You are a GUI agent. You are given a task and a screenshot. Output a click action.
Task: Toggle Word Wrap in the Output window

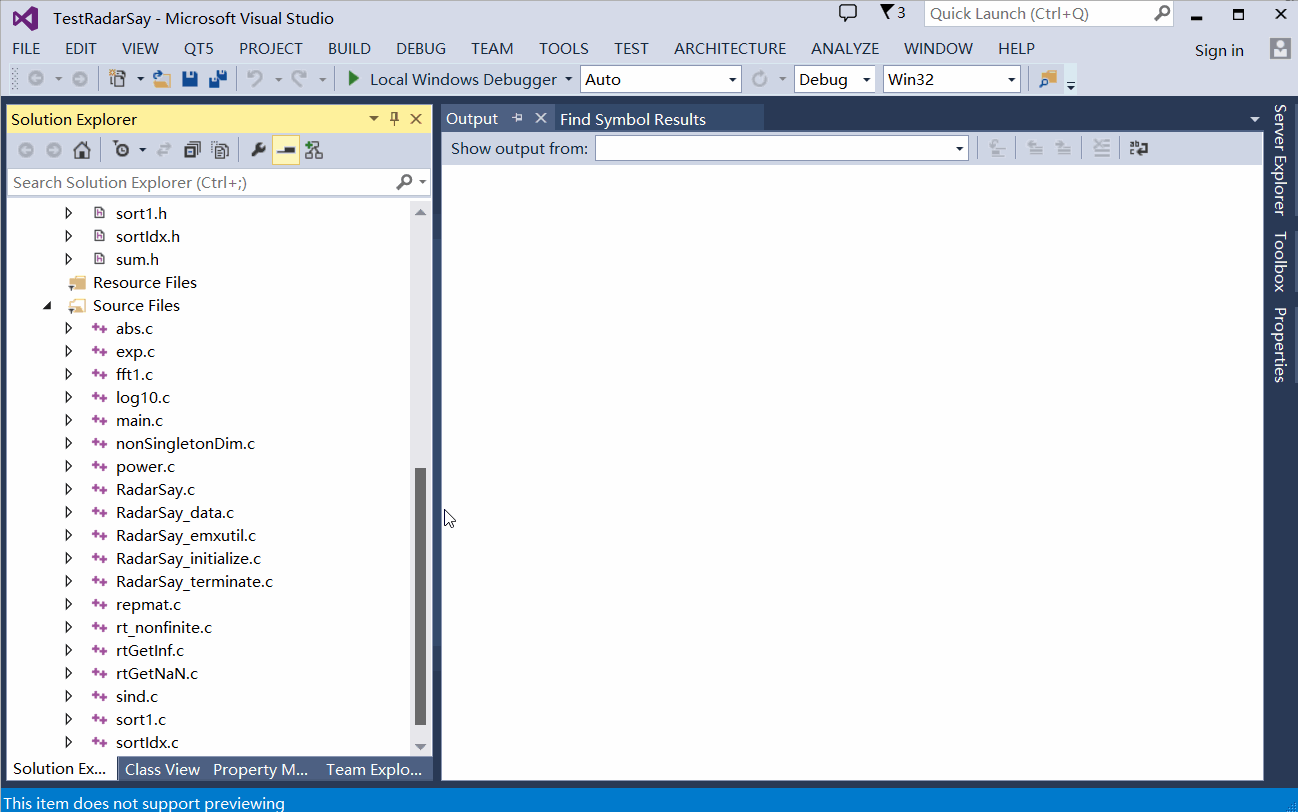pos(1138,149)
